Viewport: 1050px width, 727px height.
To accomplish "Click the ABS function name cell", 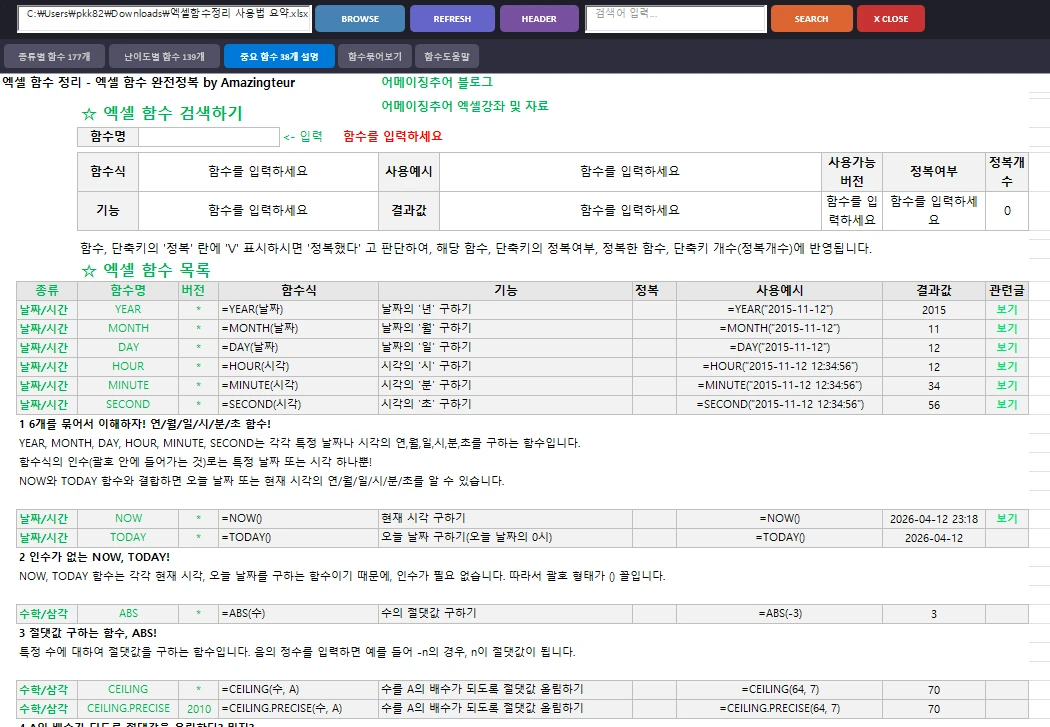I will [128, 613].
